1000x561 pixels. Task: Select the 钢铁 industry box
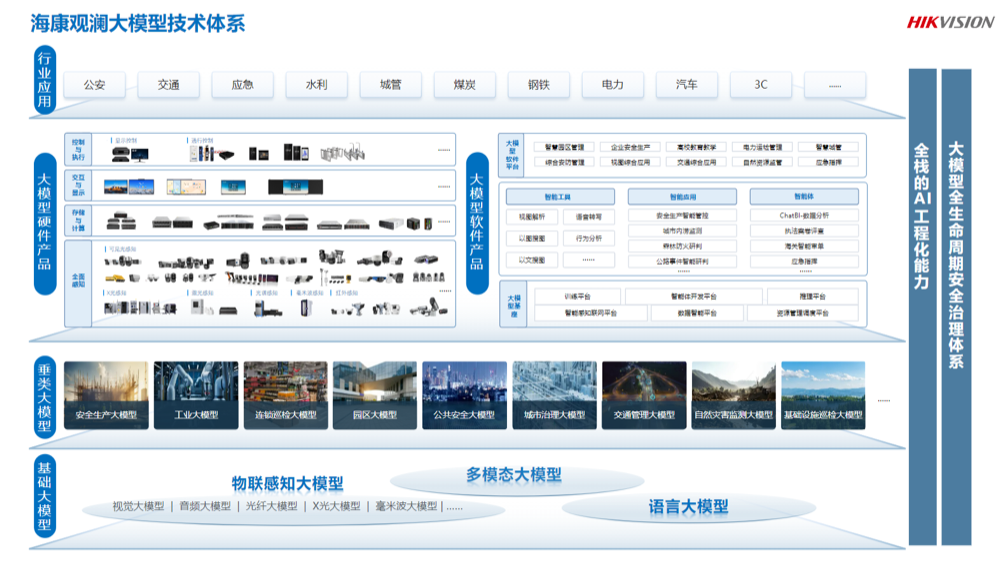point(538,85)
